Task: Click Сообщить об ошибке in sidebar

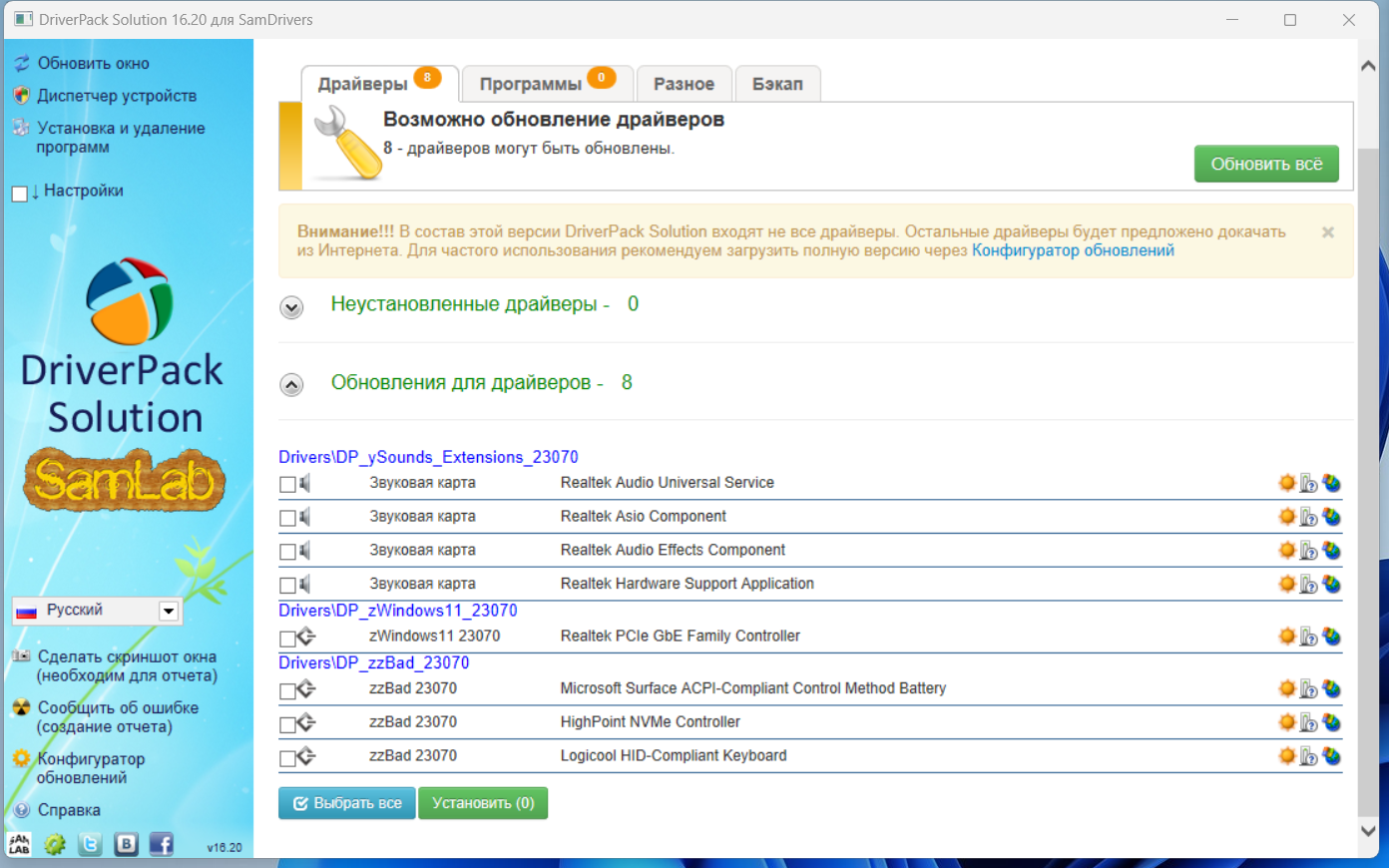Action: click(118, 717)
